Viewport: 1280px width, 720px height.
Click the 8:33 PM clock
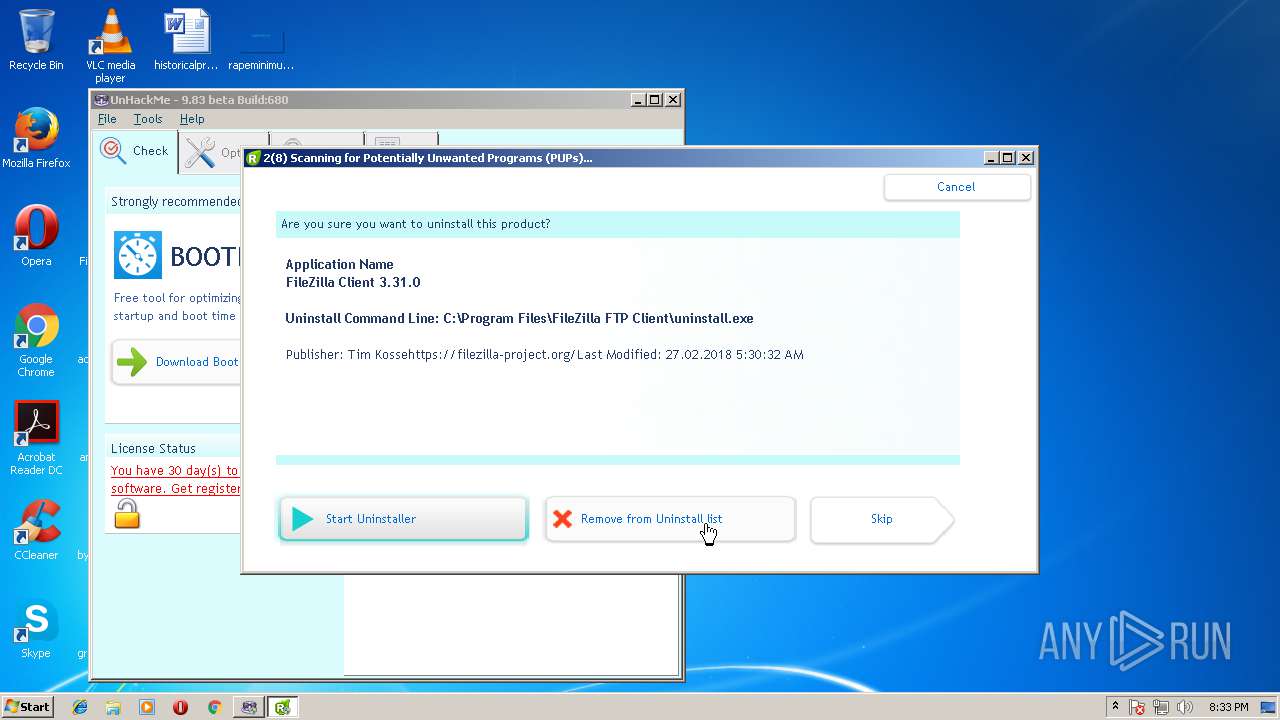[1228, 707]
